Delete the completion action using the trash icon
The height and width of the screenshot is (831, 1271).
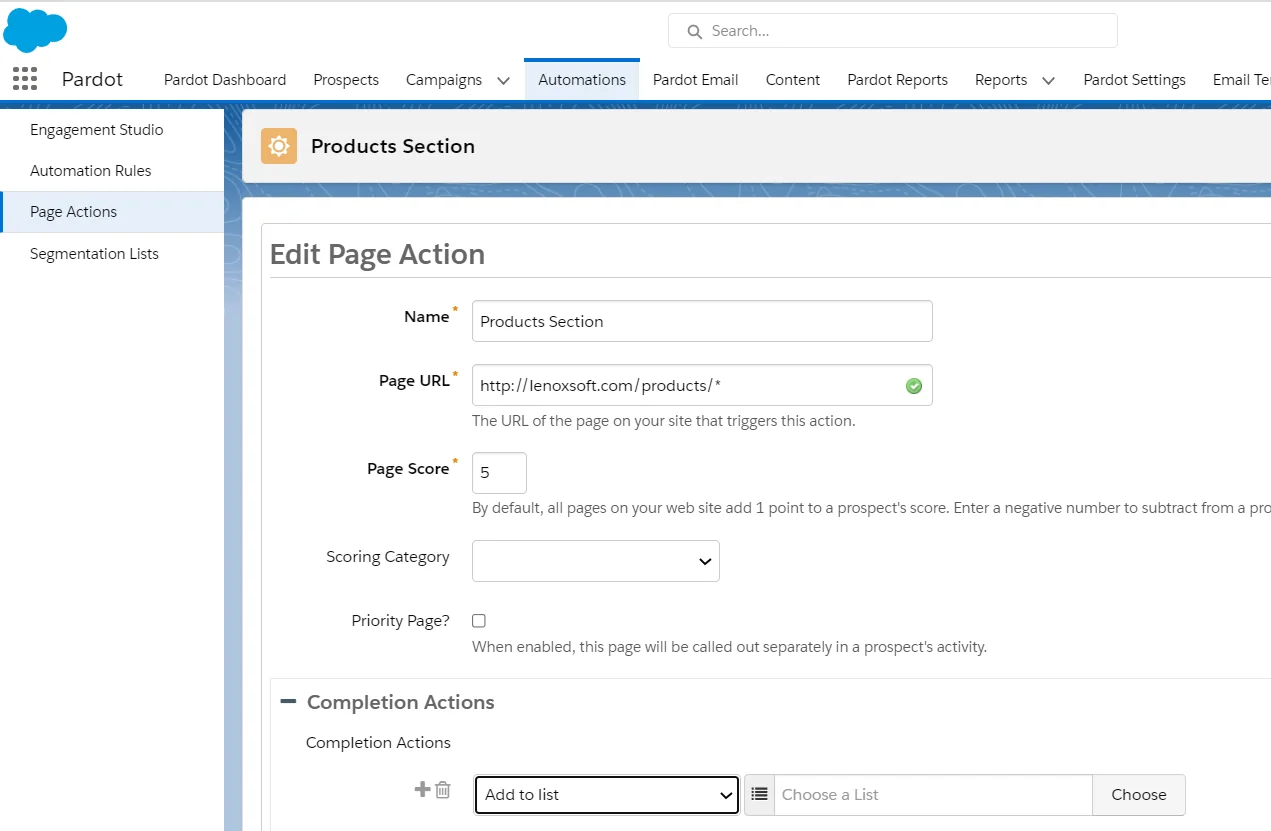[442, 789]
